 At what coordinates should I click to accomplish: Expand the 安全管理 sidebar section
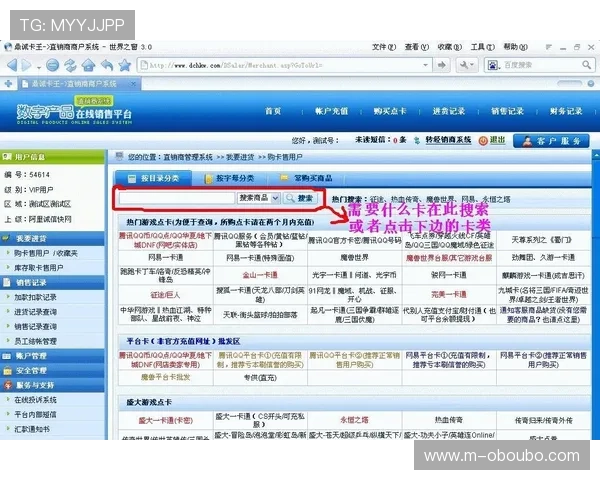pos(52,371)
